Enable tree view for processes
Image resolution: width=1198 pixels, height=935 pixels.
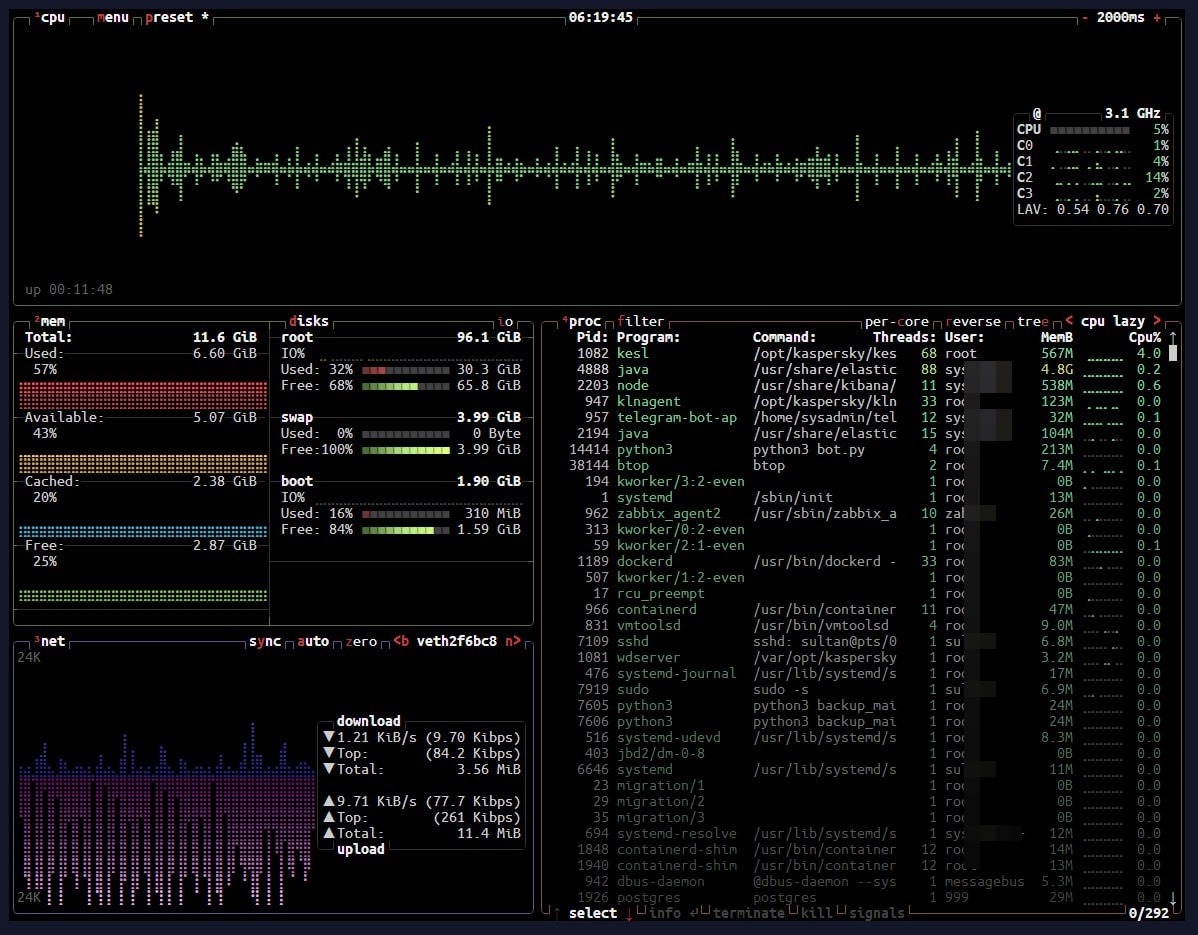pos(1033,321)
